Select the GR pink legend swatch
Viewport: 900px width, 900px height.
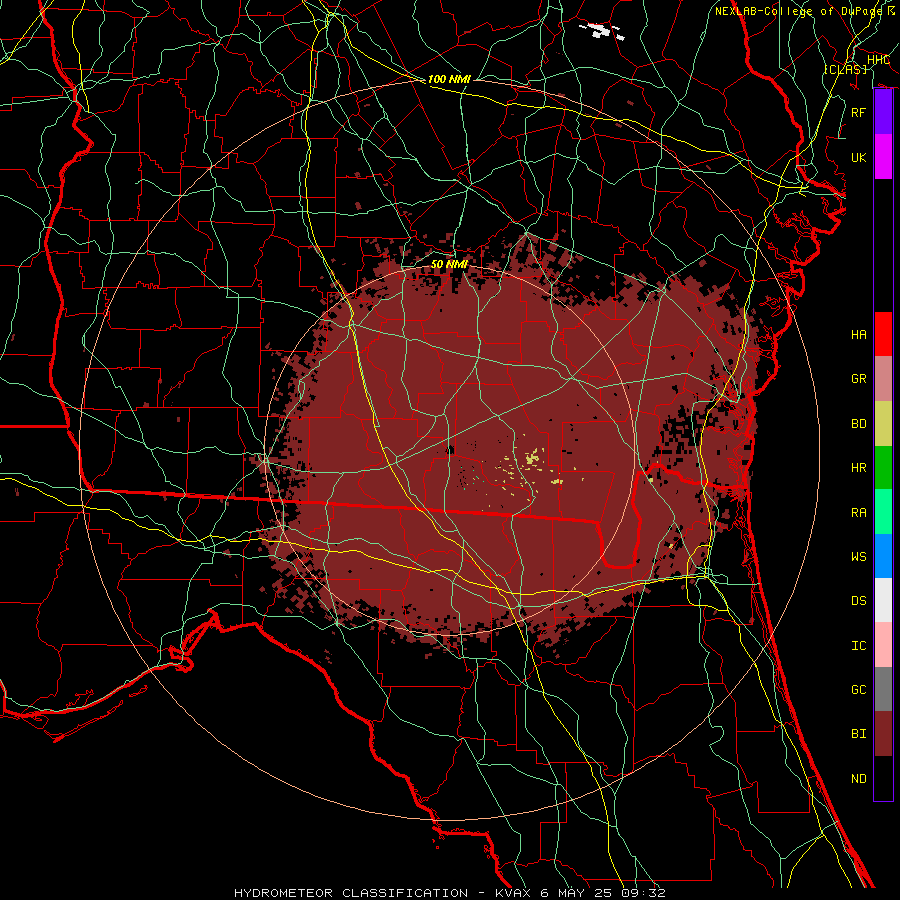883,379
